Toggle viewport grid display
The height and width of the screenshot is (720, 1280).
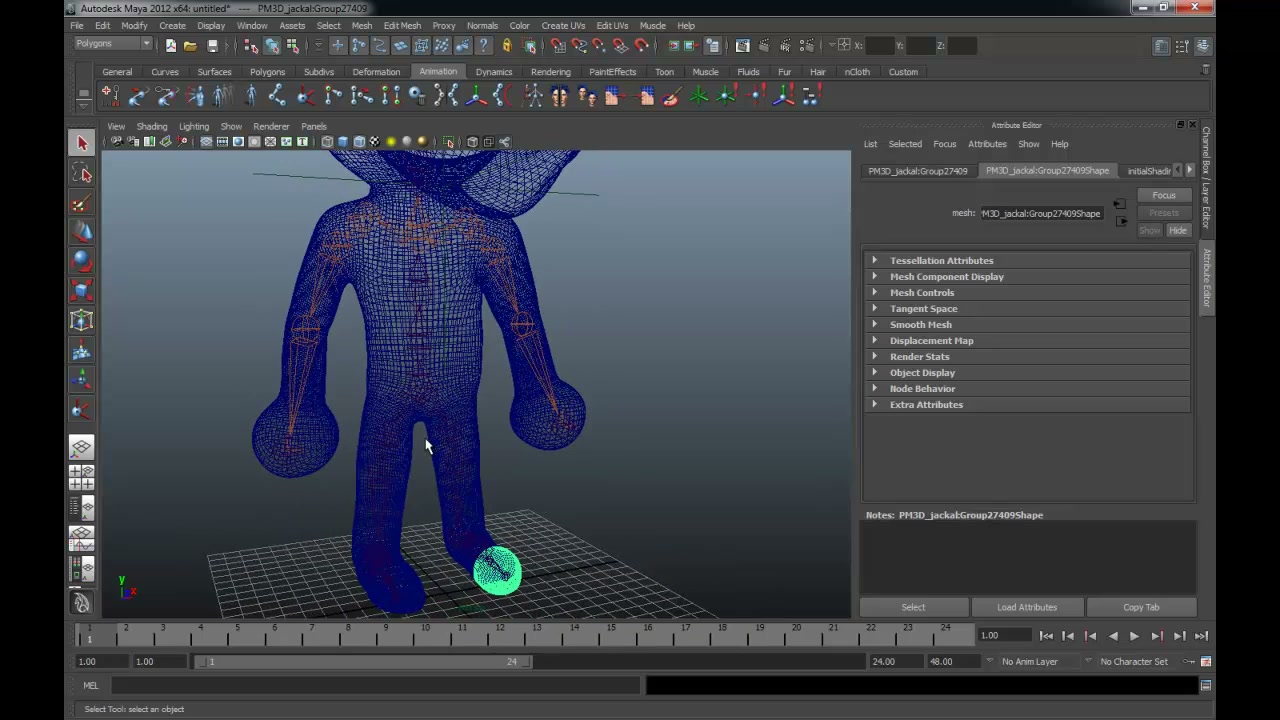click(206, 142)
